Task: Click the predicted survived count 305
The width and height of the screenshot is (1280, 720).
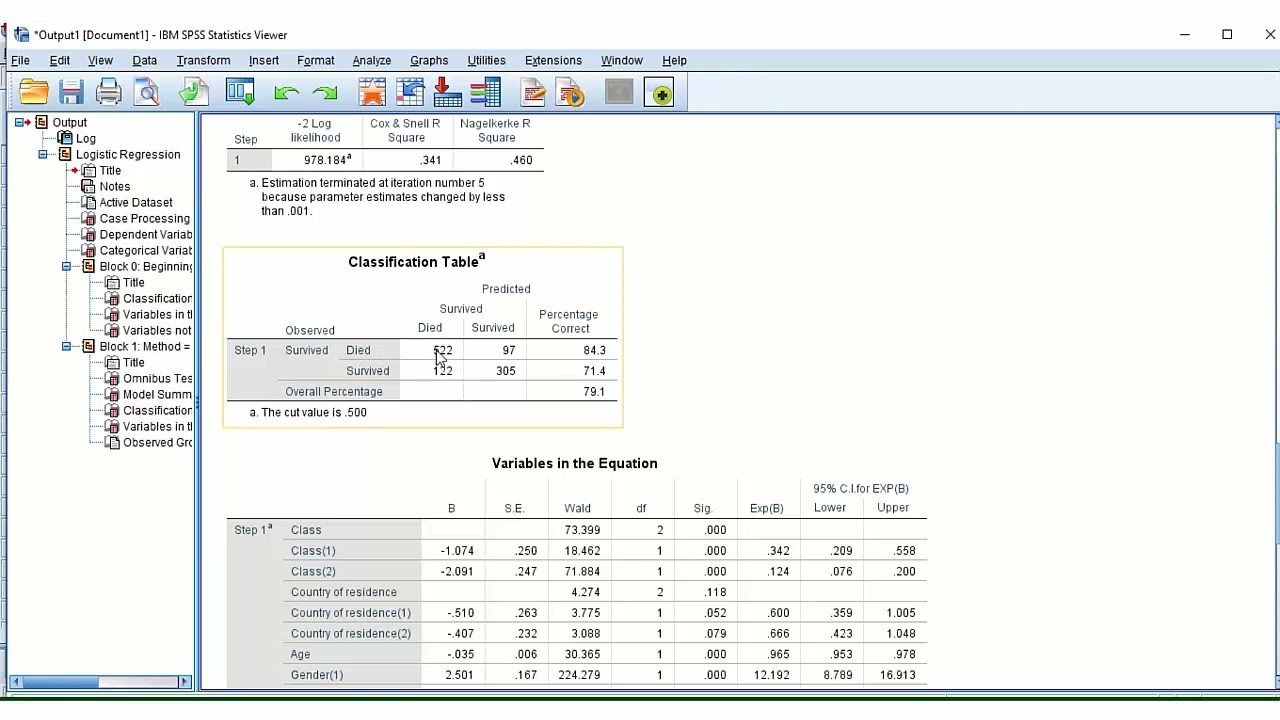Action: pos(505,371)
